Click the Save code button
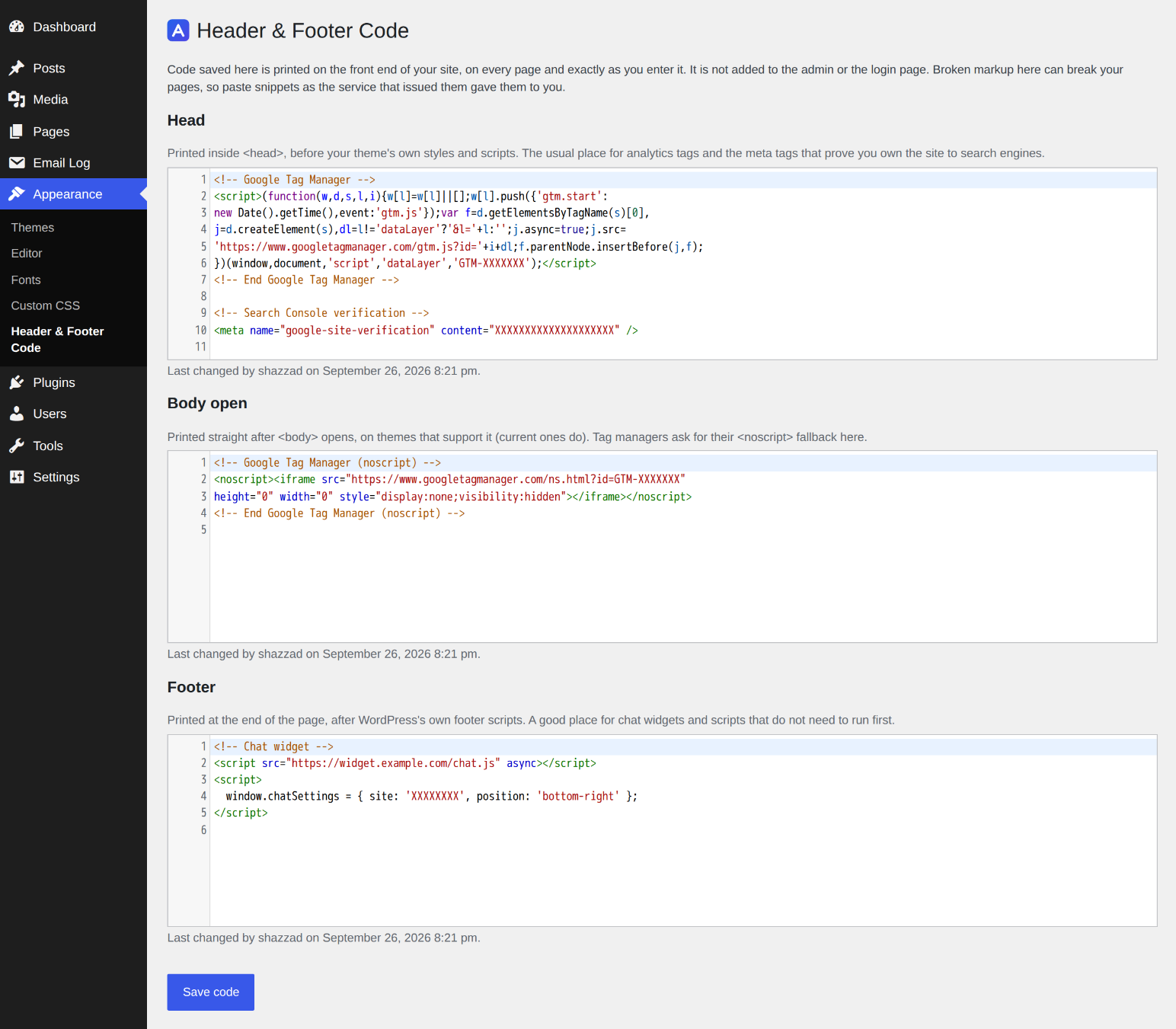Viewport: 1176px width, 1029px height. point(211,992)
